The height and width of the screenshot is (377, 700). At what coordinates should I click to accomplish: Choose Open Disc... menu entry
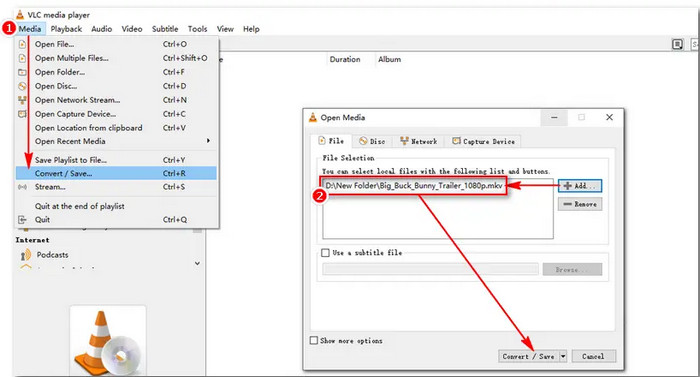116,86
